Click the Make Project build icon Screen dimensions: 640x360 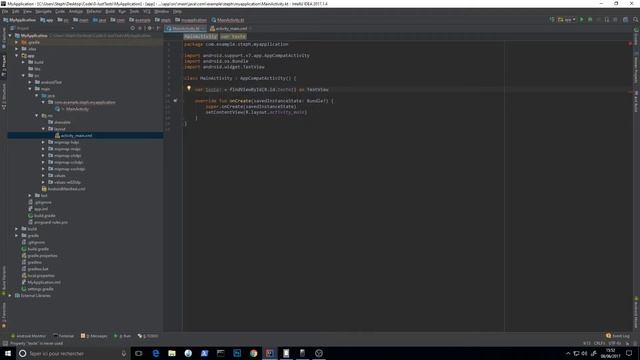coord(552,20)
